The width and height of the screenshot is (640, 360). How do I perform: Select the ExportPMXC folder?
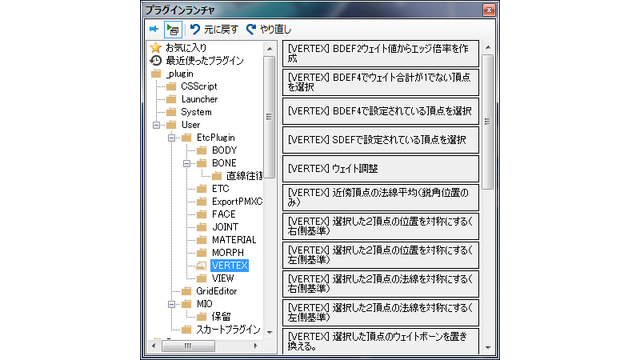click(237, 202)
